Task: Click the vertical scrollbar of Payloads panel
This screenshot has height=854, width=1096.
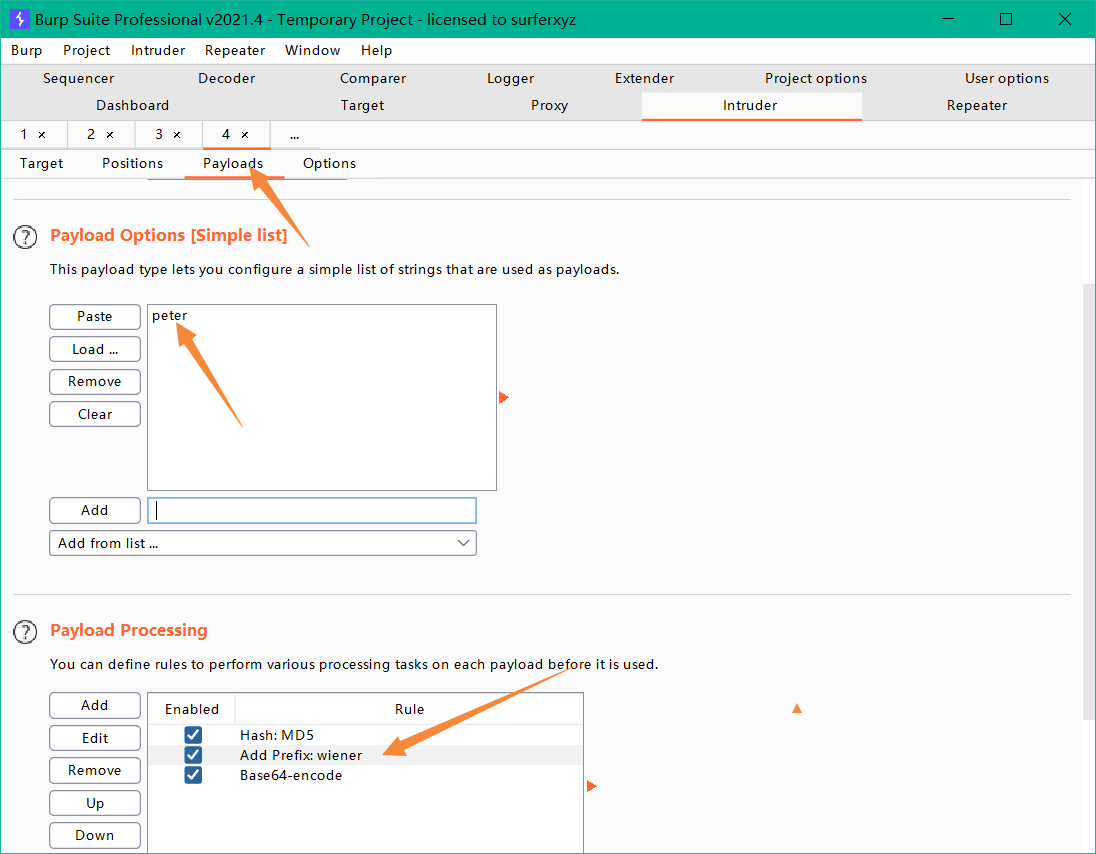Action: [1089, 500]
